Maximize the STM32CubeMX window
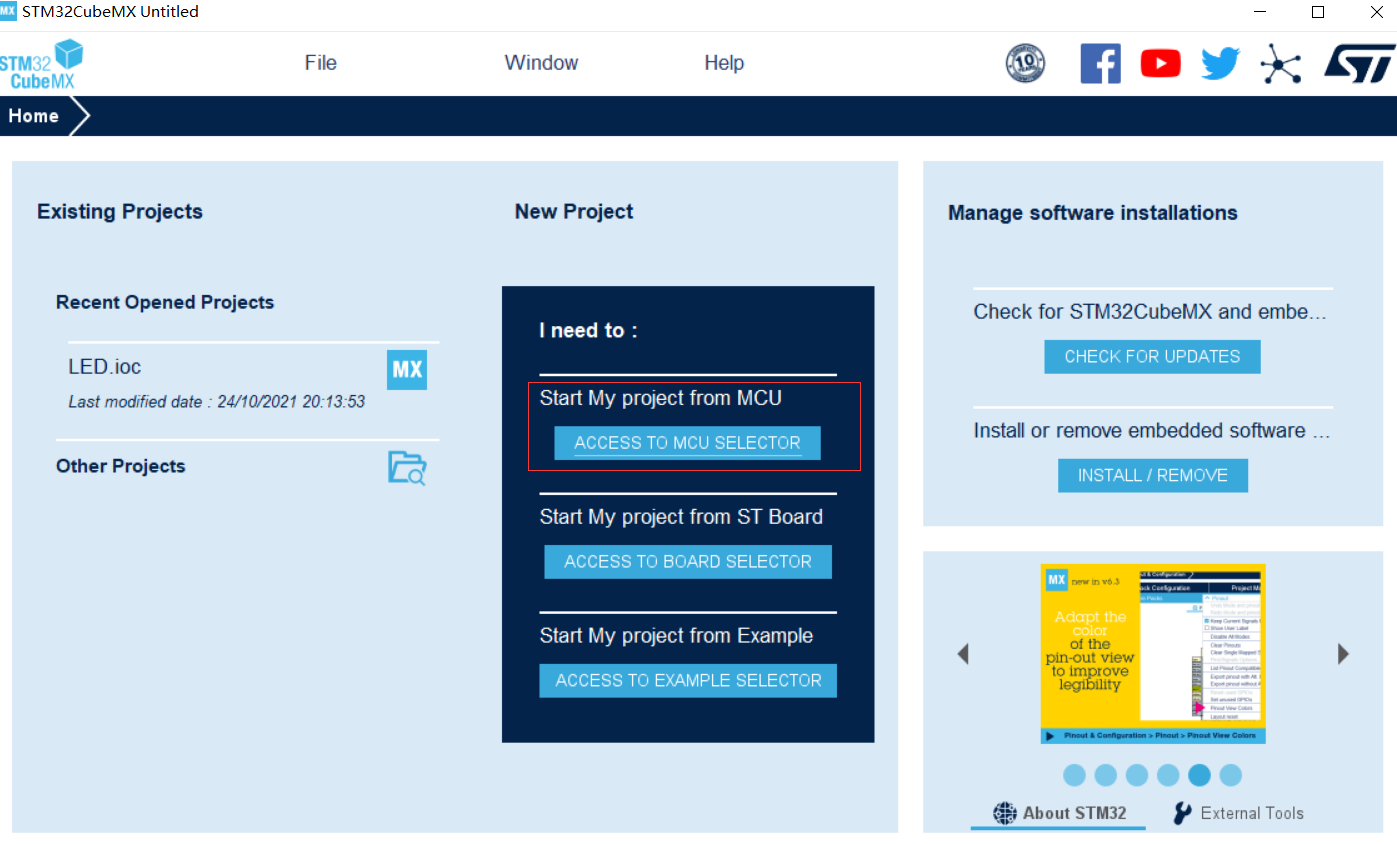This screenshot has height=844, width=1397. (x=1318, y=12)
